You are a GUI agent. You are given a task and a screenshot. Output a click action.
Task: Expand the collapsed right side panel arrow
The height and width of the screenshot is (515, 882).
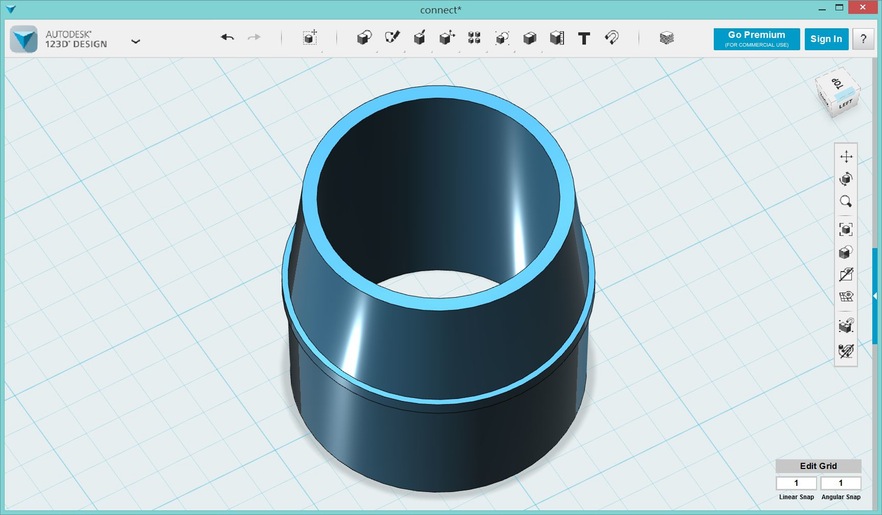click(875, 296)
